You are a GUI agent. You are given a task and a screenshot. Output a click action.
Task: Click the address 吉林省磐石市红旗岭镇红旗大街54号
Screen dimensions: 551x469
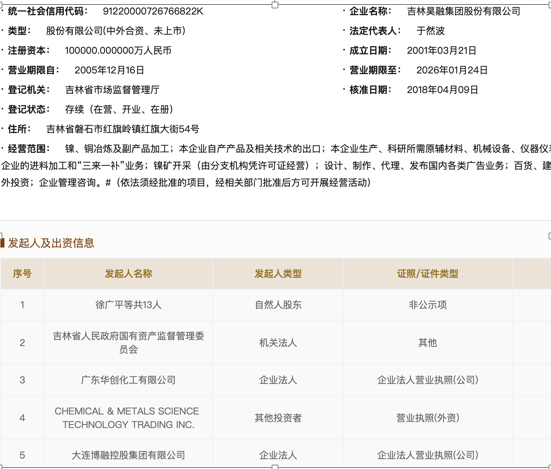coord(123,129)
